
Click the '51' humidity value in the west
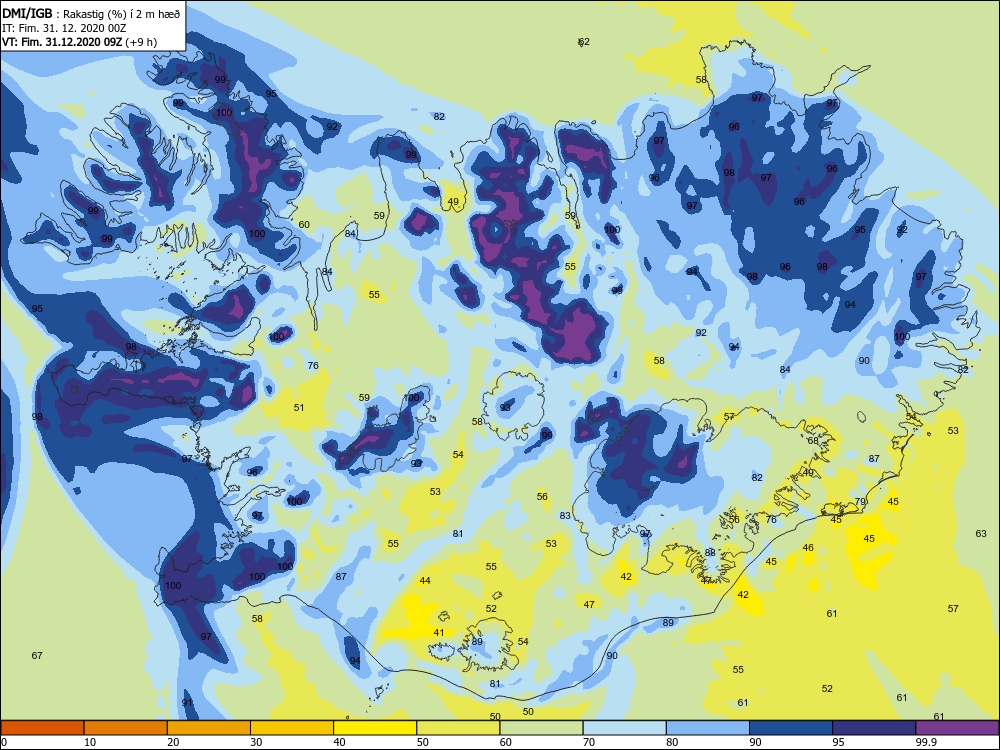(x=299, y=407)
